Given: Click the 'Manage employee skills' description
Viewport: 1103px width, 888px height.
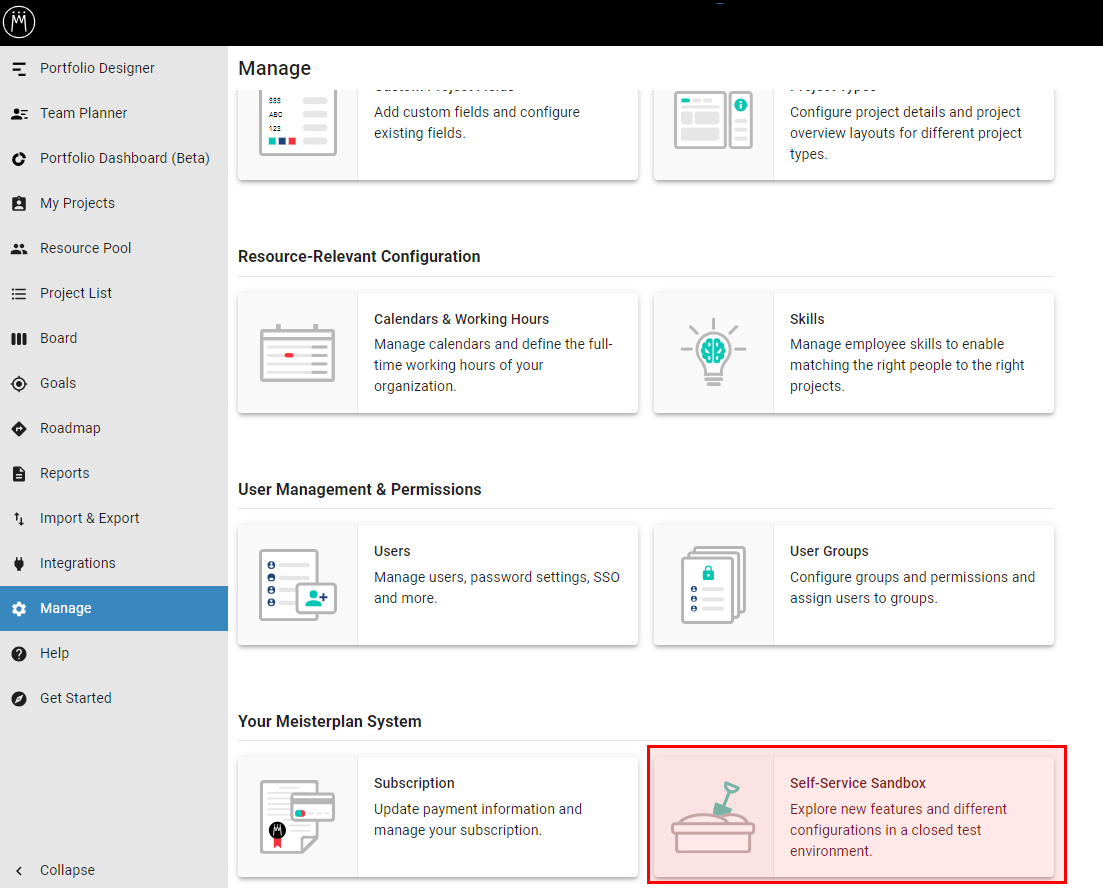Looking at the screenshot, I should [907, 365].
